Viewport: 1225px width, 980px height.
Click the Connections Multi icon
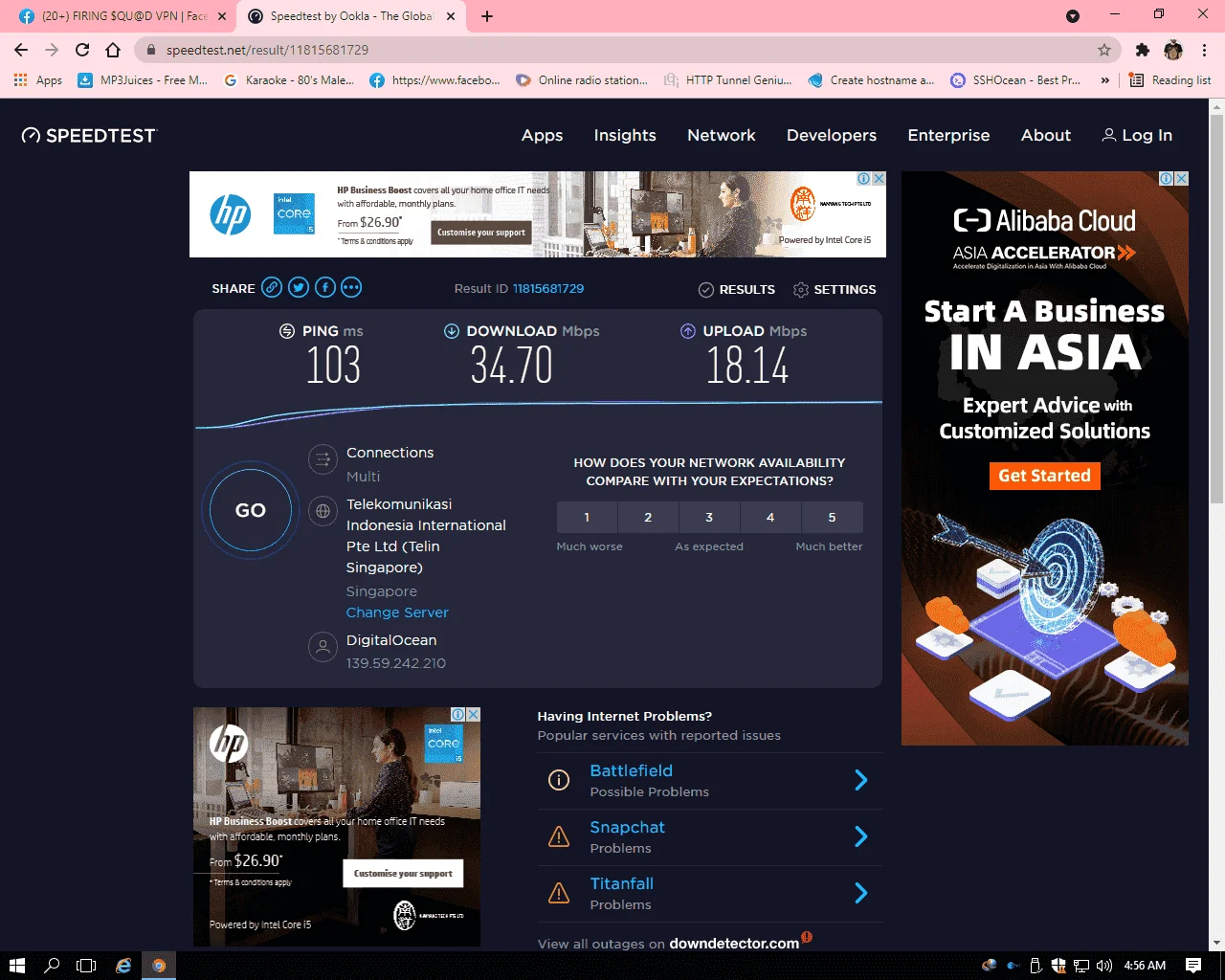[323, 459]
